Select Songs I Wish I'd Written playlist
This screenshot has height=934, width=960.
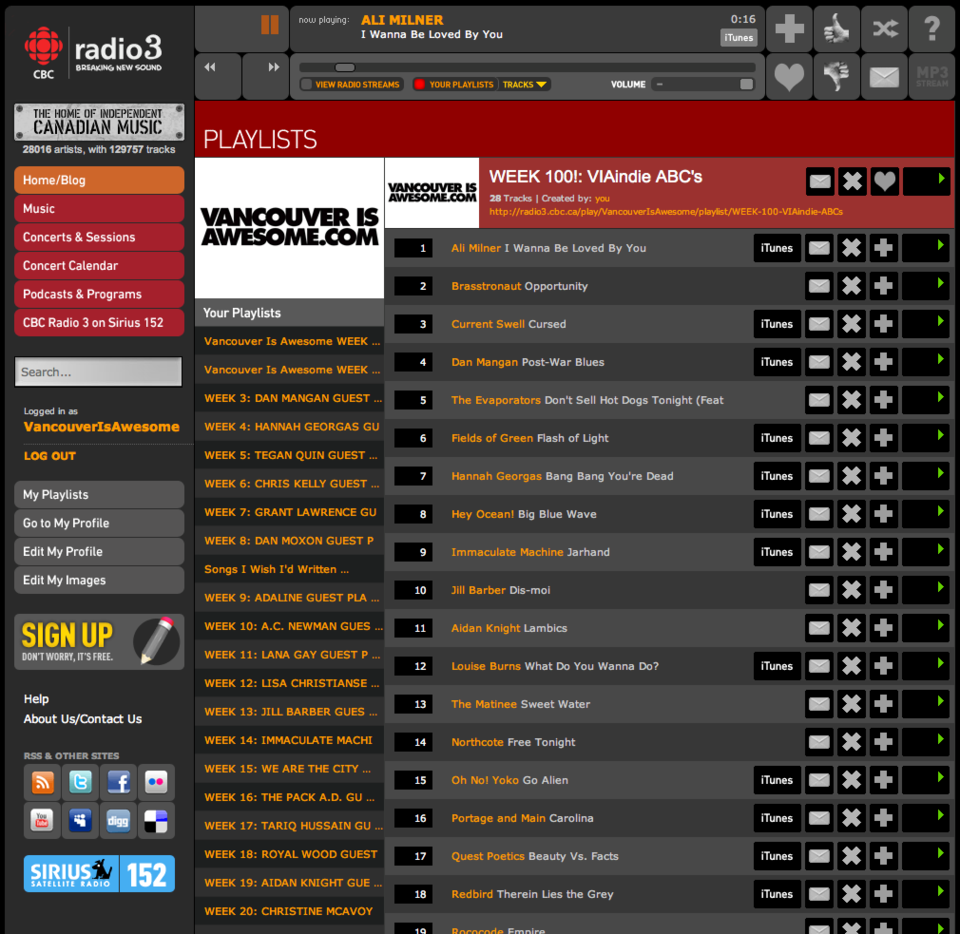click(x=290, y=569)
